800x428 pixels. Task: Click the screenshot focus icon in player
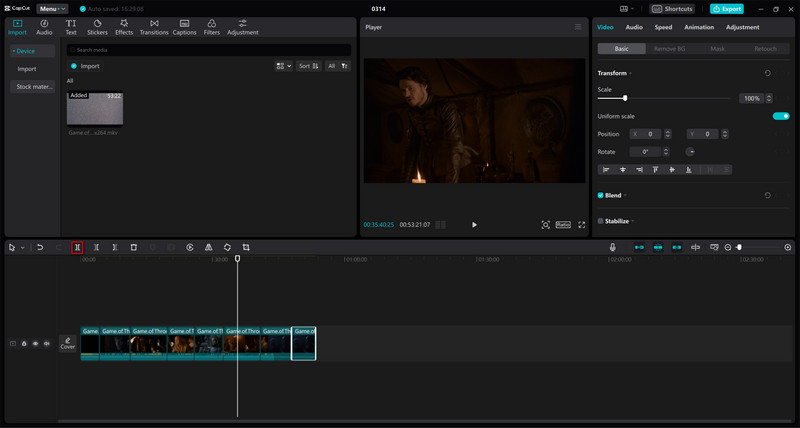click(545, 225)
